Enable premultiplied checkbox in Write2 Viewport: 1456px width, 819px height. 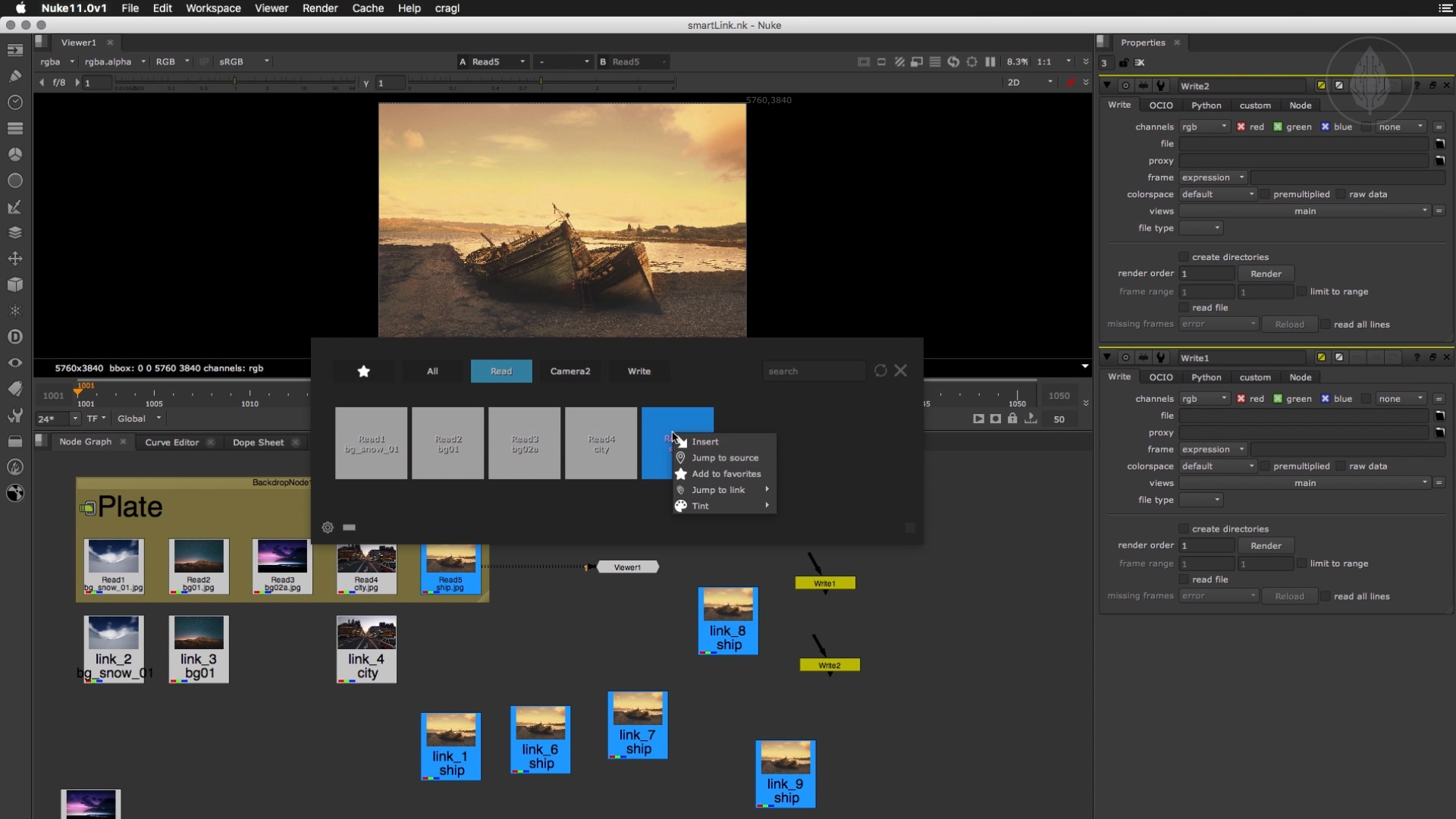tap(1265, 194)
